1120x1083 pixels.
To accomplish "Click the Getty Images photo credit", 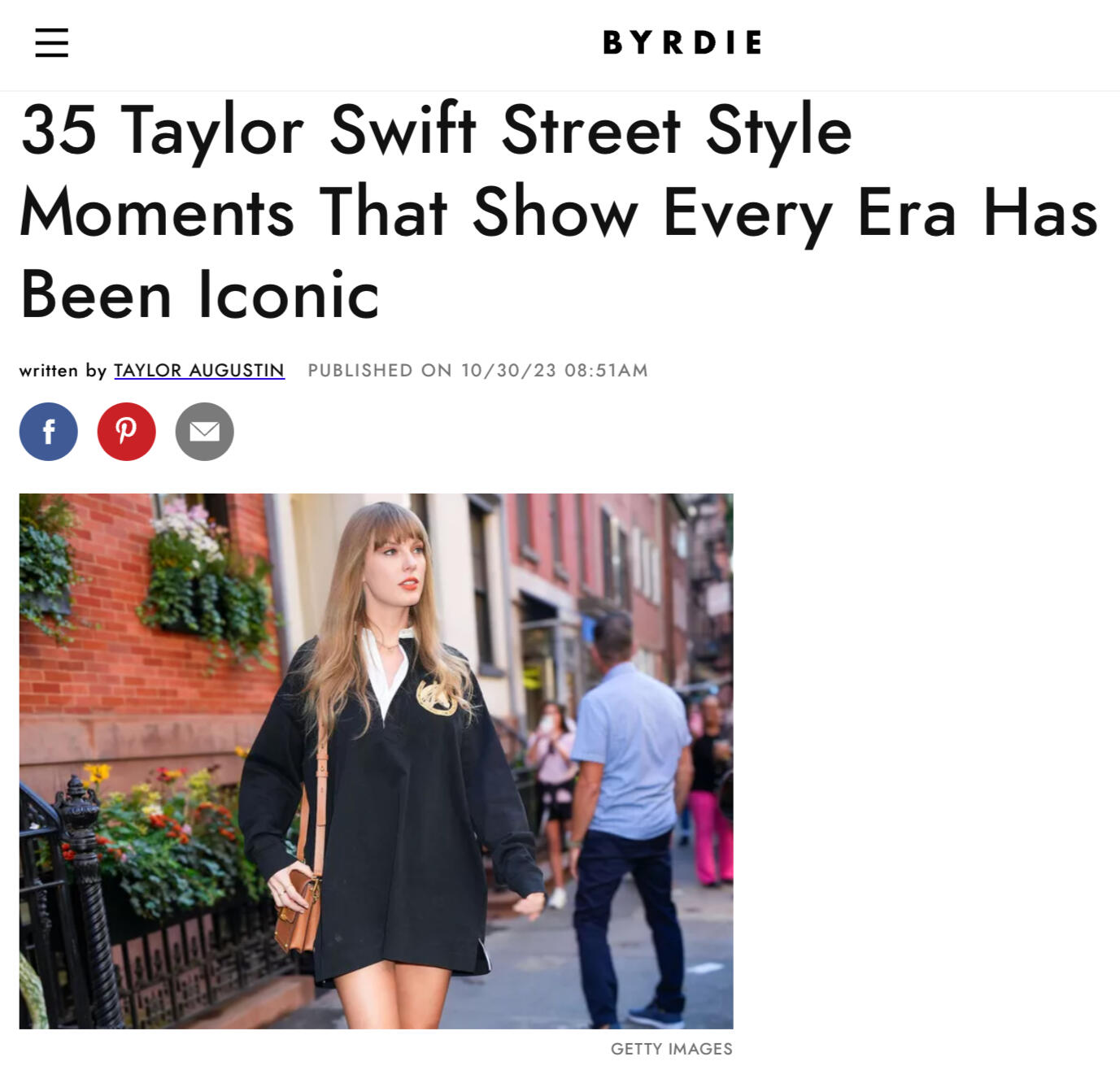I will 672,1049.
